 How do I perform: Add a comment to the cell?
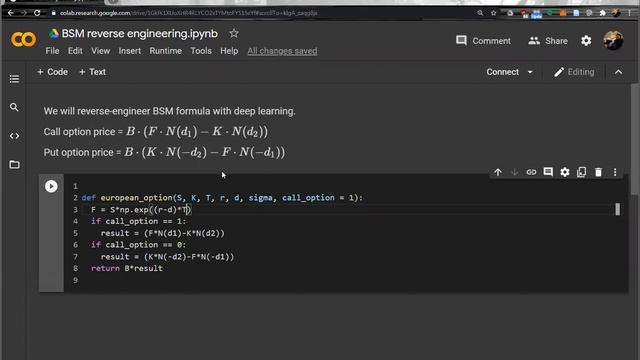point(548,172)
